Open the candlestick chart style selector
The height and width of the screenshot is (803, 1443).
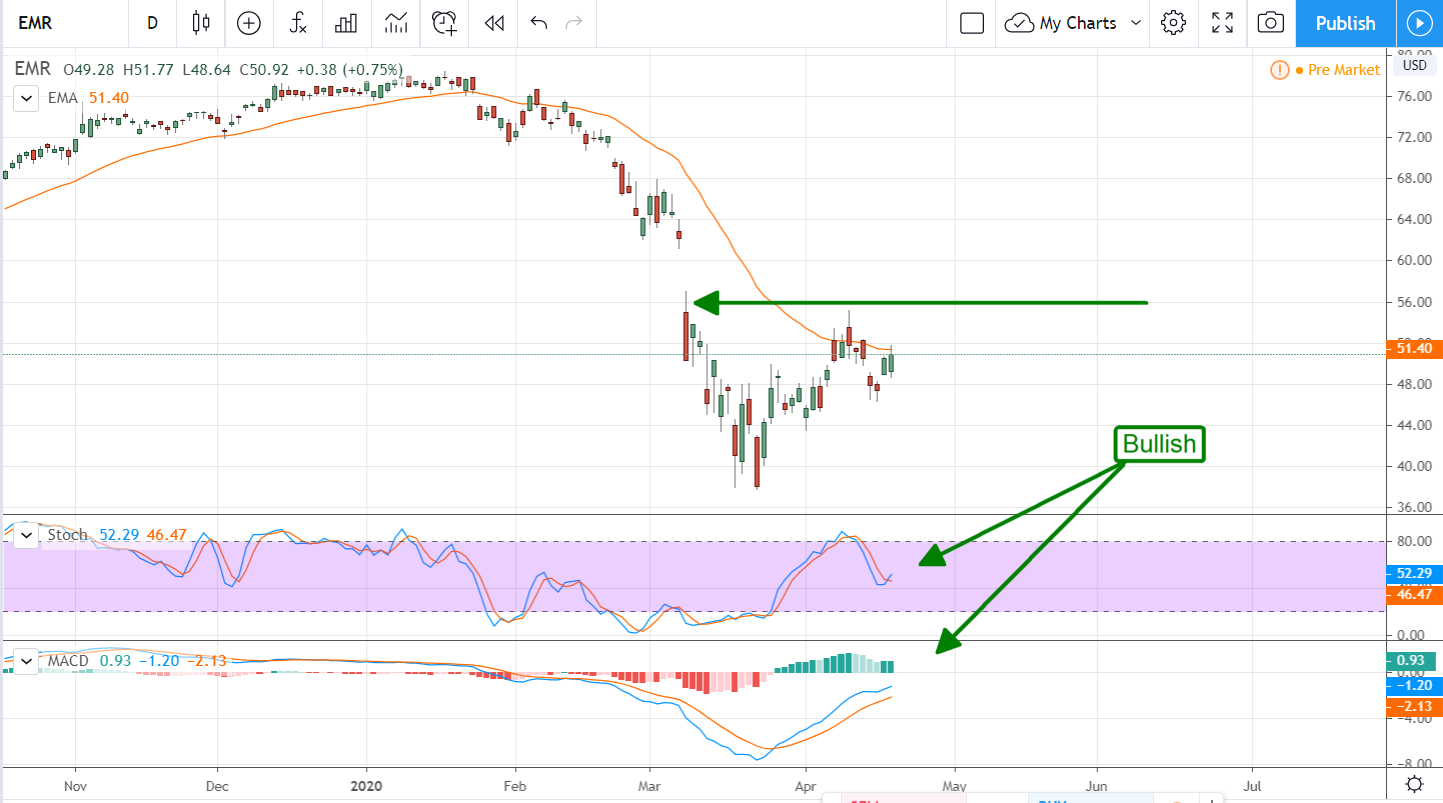pos(201,23)
